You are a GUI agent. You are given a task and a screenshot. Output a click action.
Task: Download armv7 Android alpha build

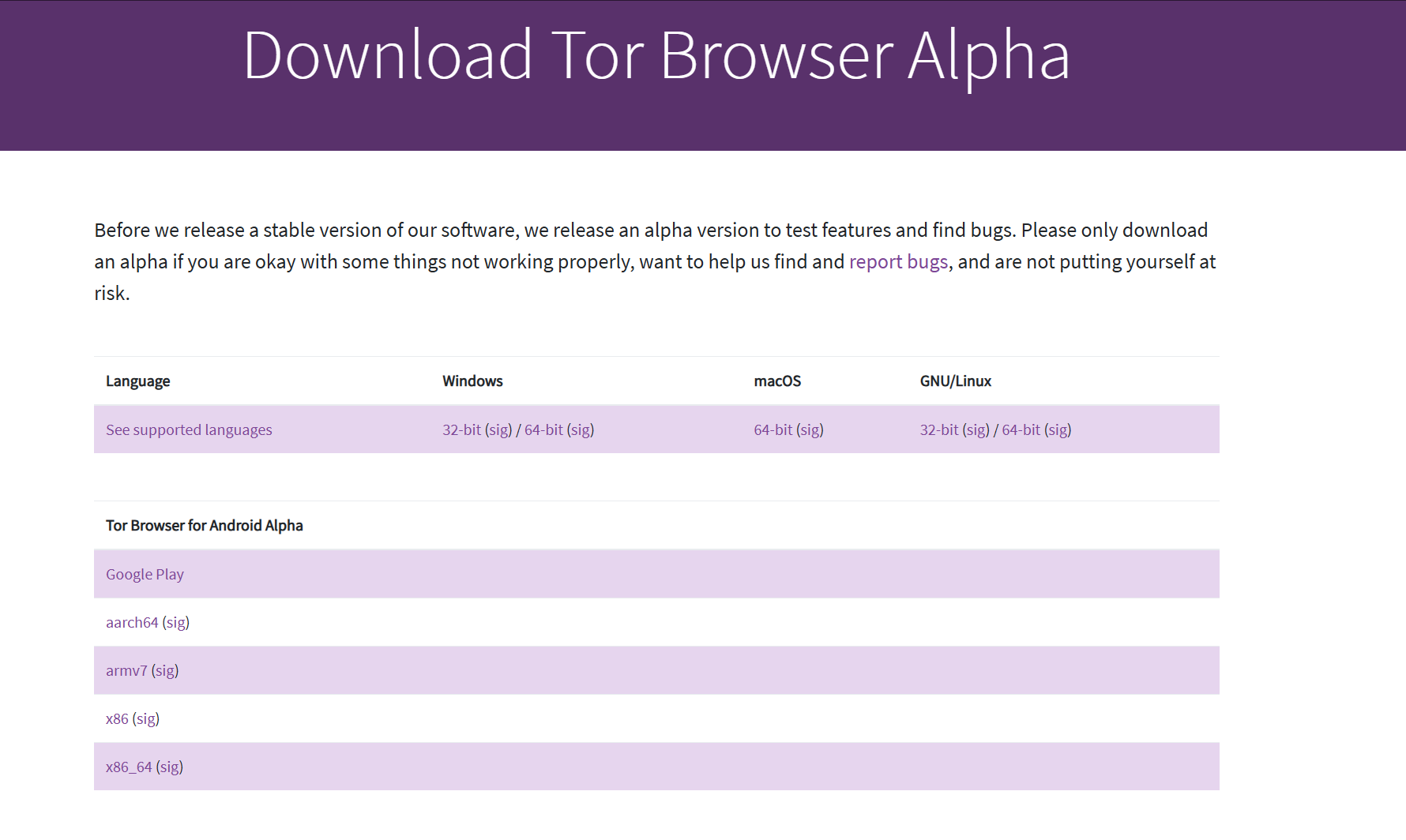[126, 671]
